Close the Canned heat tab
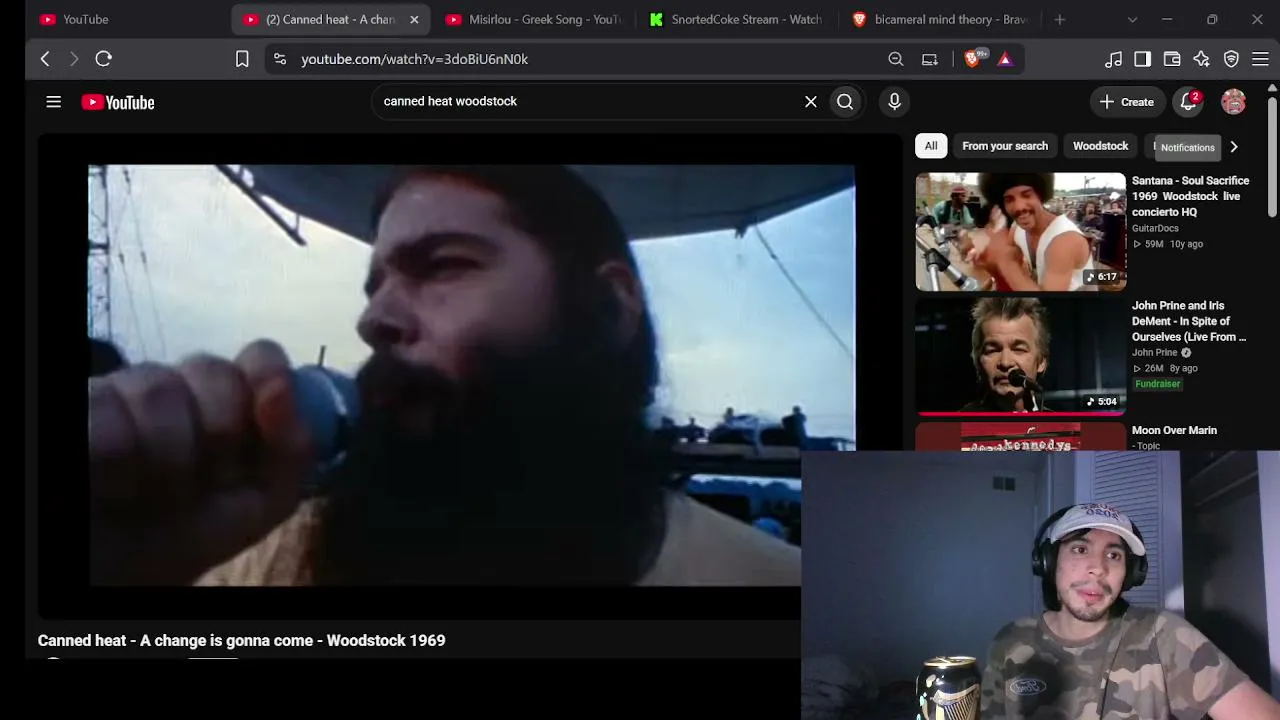 click(x=414, y=19)
